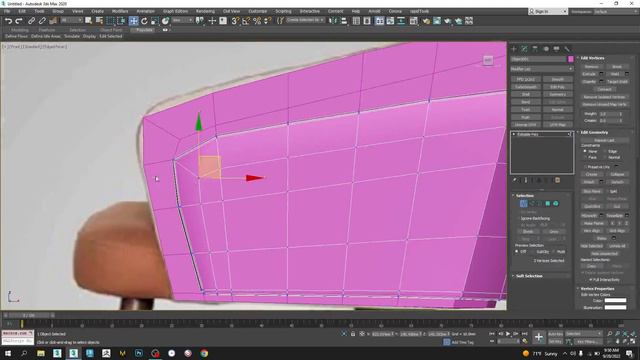The image size is (640, 360).
Task: Click the Symmetry modifier button
Action: [558, 94]
